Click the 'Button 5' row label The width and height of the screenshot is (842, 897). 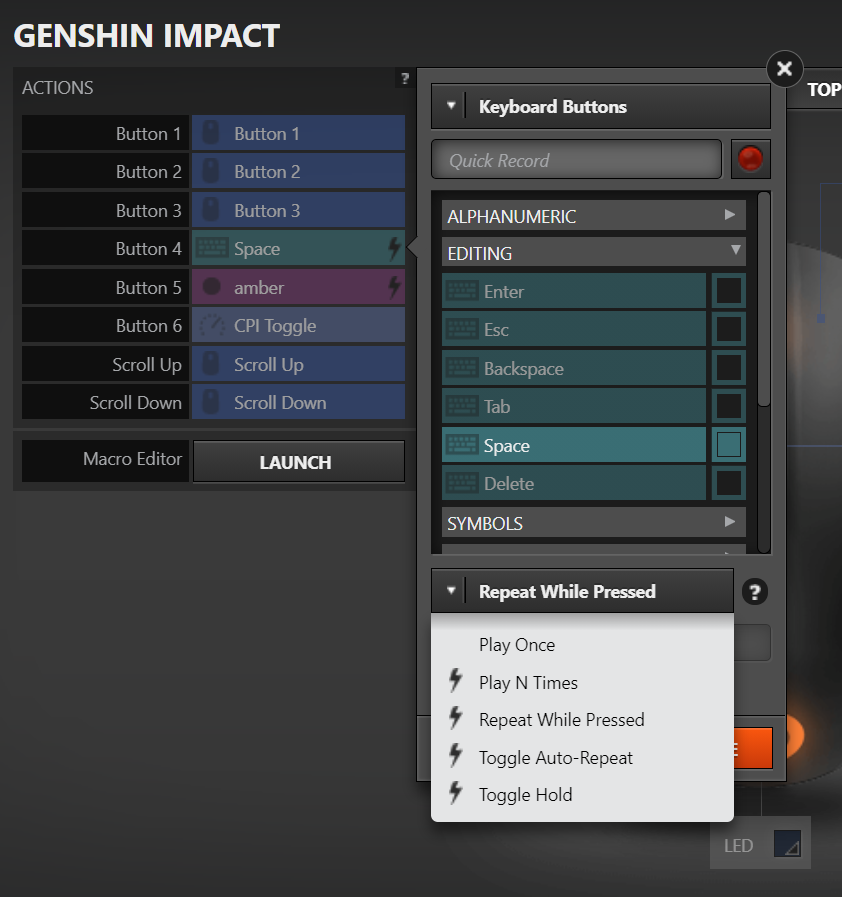[x=148, y=287]
